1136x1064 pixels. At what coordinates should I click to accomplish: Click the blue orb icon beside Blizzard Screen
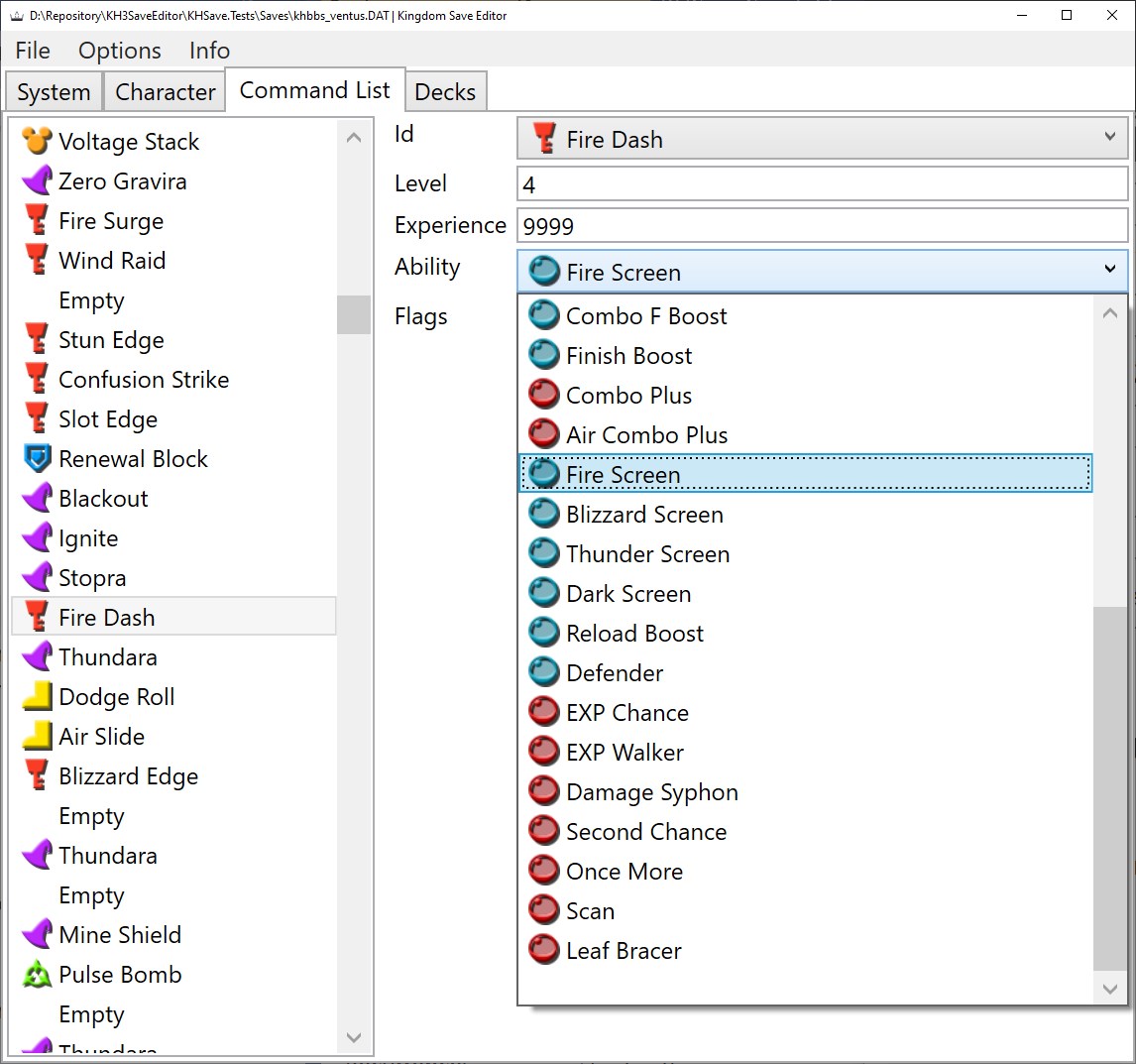point(544,514)
